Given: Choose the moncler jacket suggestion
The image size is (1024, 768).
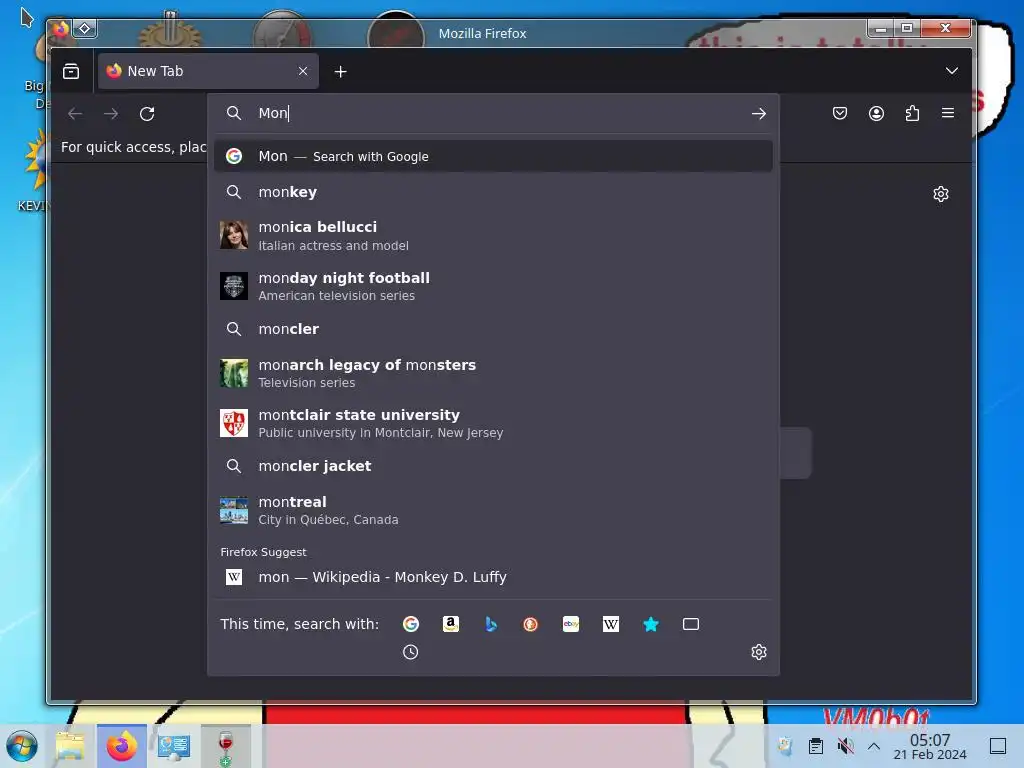Looking at the screenshot, I should coord(493,466).
